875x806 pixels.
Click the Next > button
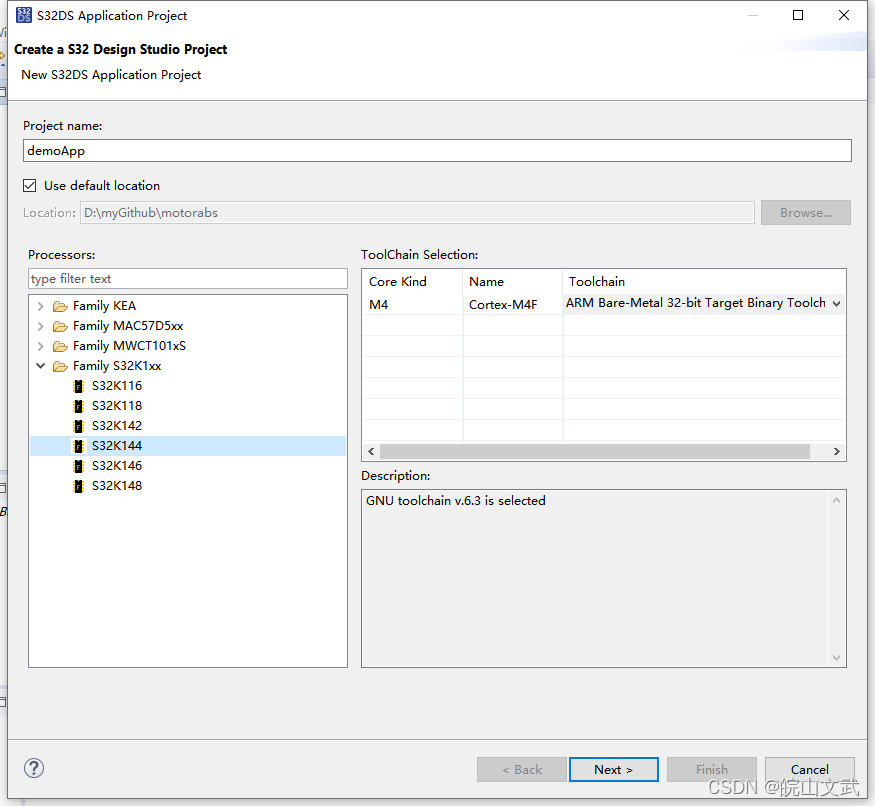click(614, 770)
